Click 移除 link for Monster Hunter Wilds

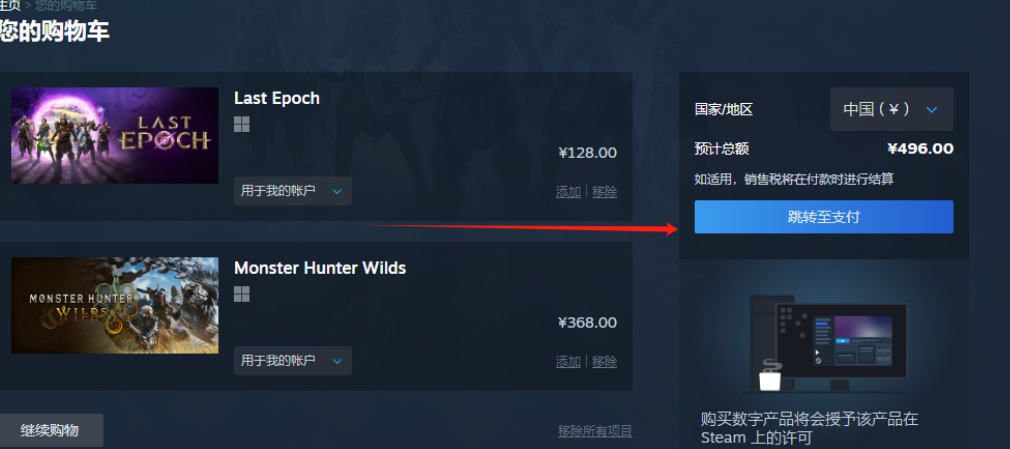click(604, 362)
